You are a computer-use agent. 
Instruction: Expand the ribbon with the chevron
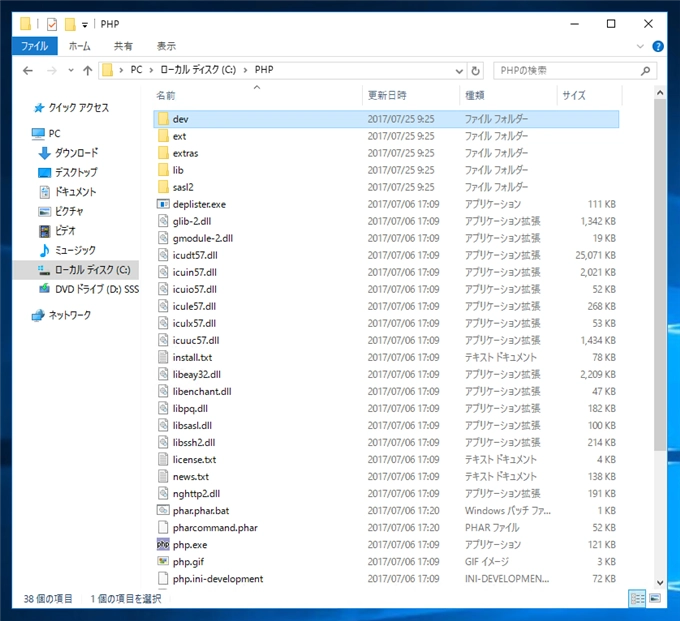point(640,46)
